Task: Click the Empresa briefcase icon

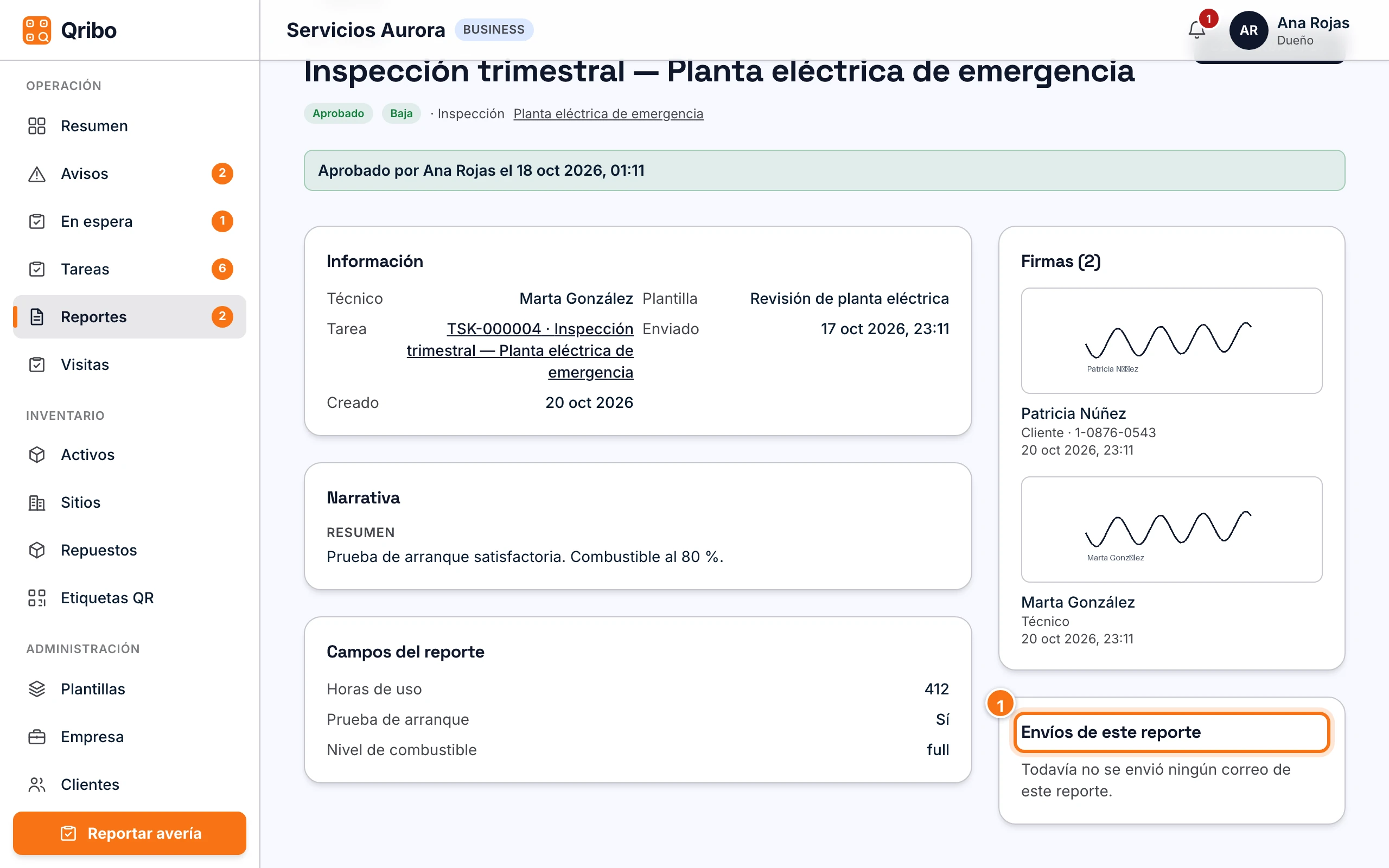Action: 37,736
